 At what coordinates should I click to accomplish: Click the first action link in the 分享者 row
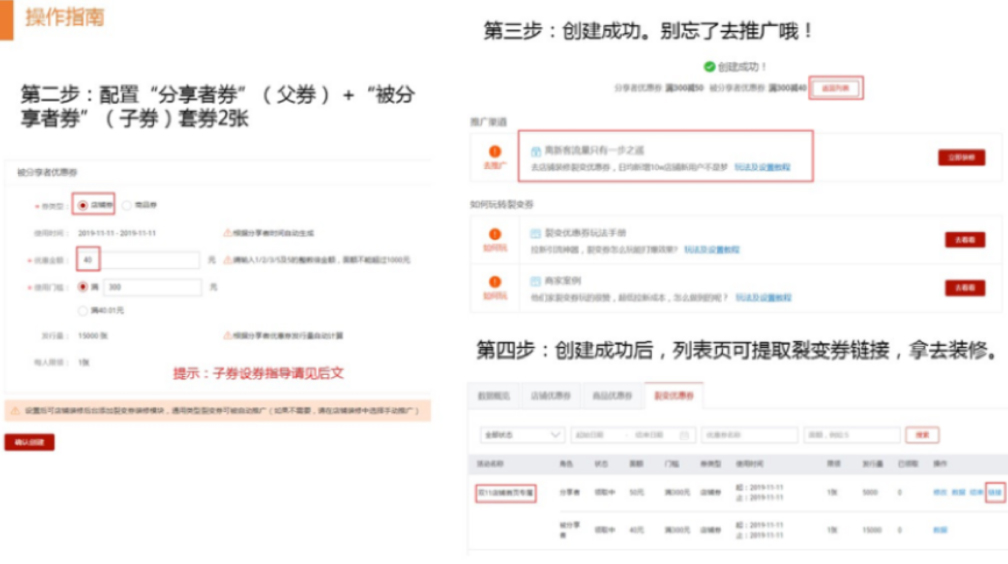pos(940,493)
